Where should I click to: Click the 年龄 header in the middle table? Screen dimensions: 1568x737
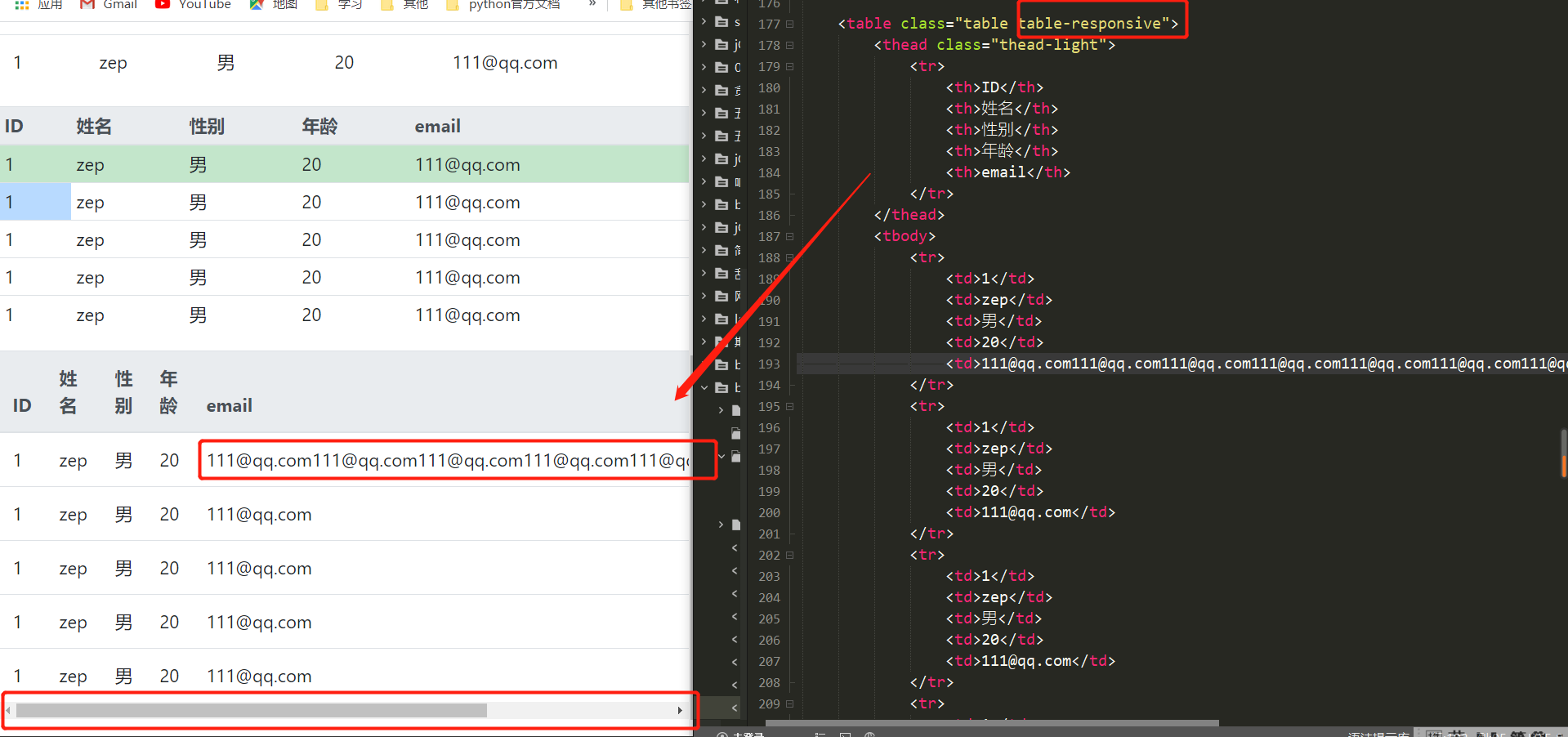[x=319, y=127]
